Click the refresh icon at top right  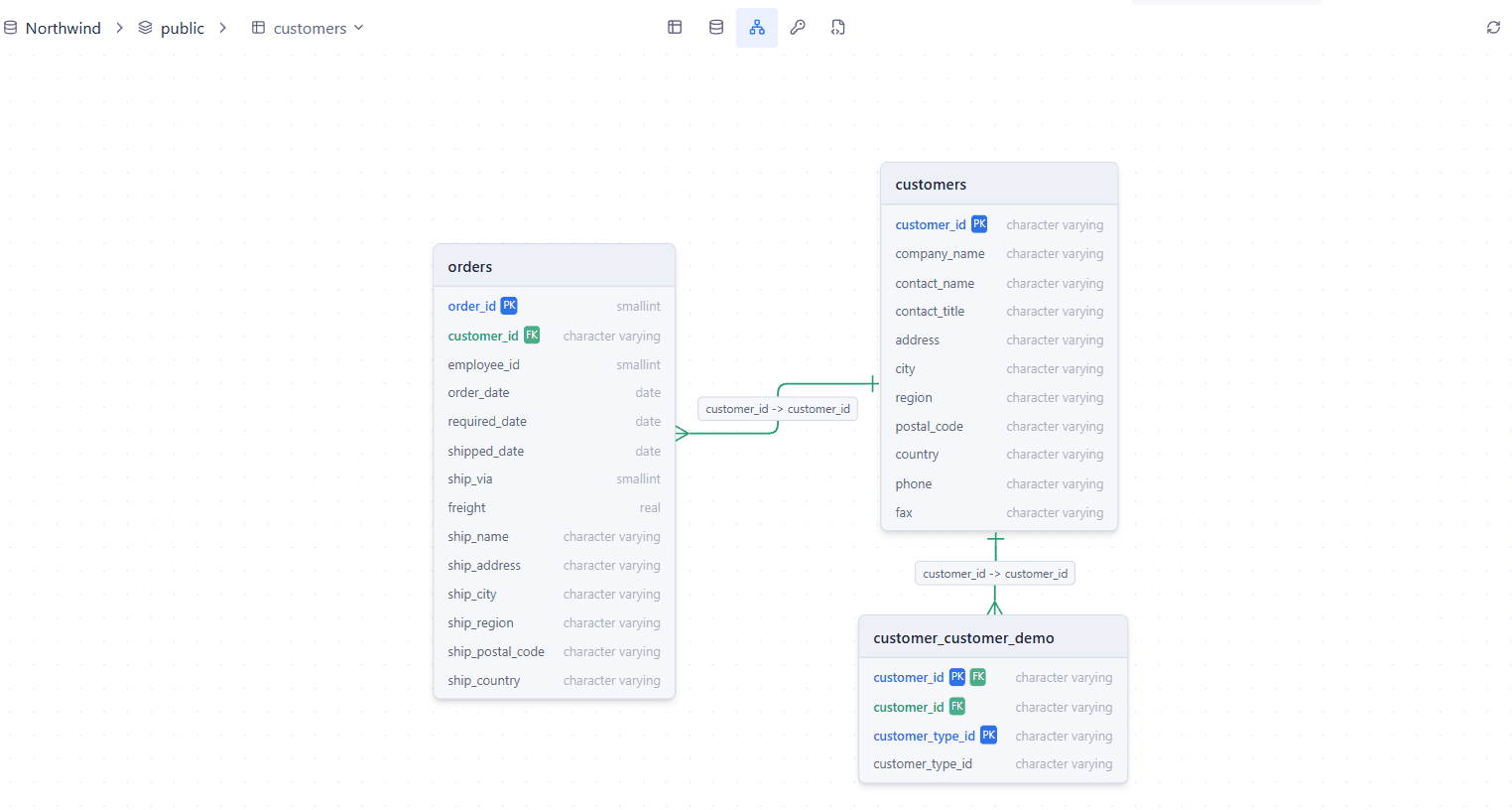tap(1493, 28)
